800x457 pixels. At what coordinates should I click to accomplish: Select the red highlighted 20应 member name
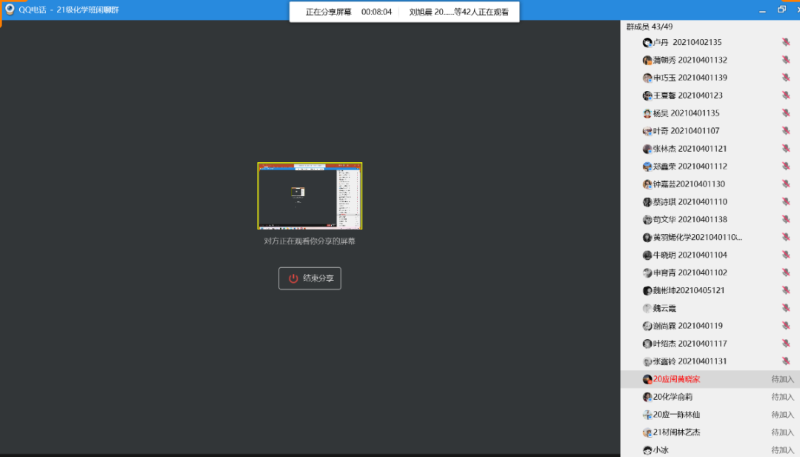pos(677,379)
